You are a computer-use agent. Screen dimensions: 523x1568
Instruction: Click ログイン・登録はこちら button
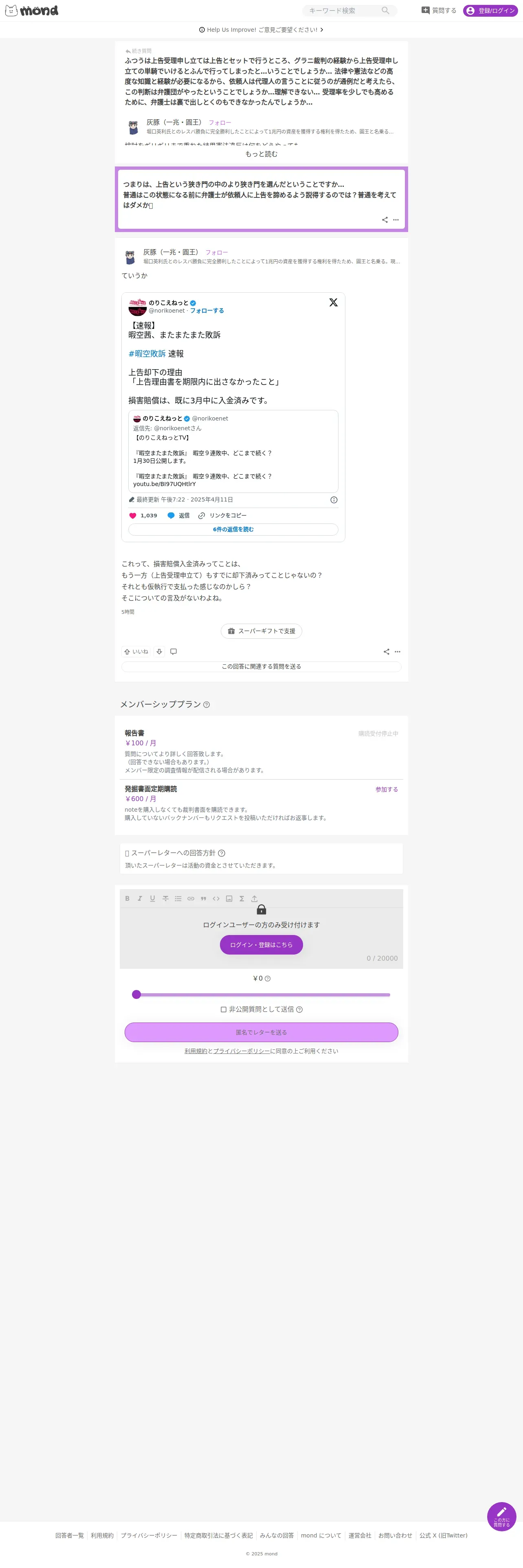pos(261,945)
